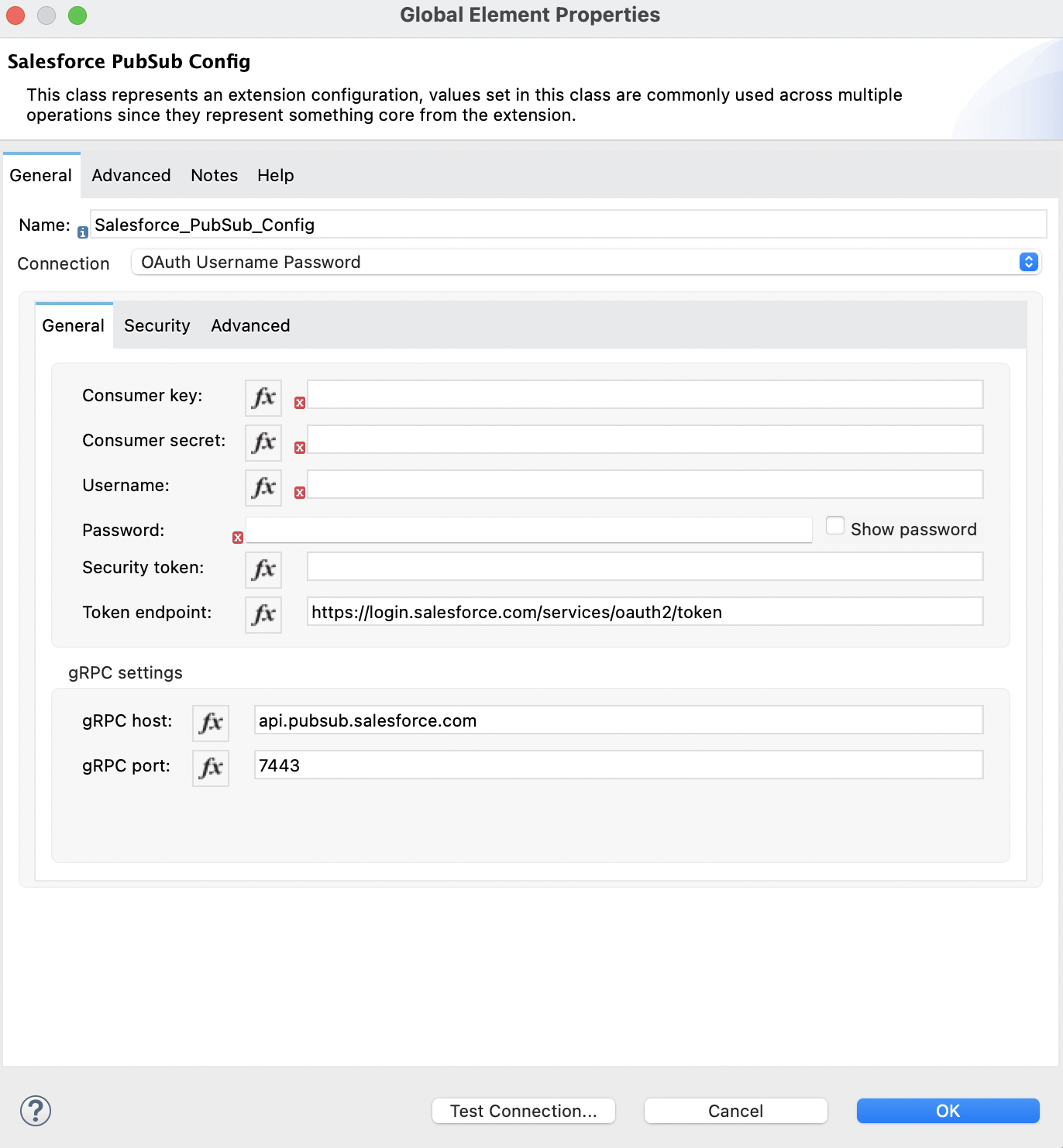This screenshot has height=1148, width=1063.
Task: Click the fx icon for gRPC host
Action: 210,723
